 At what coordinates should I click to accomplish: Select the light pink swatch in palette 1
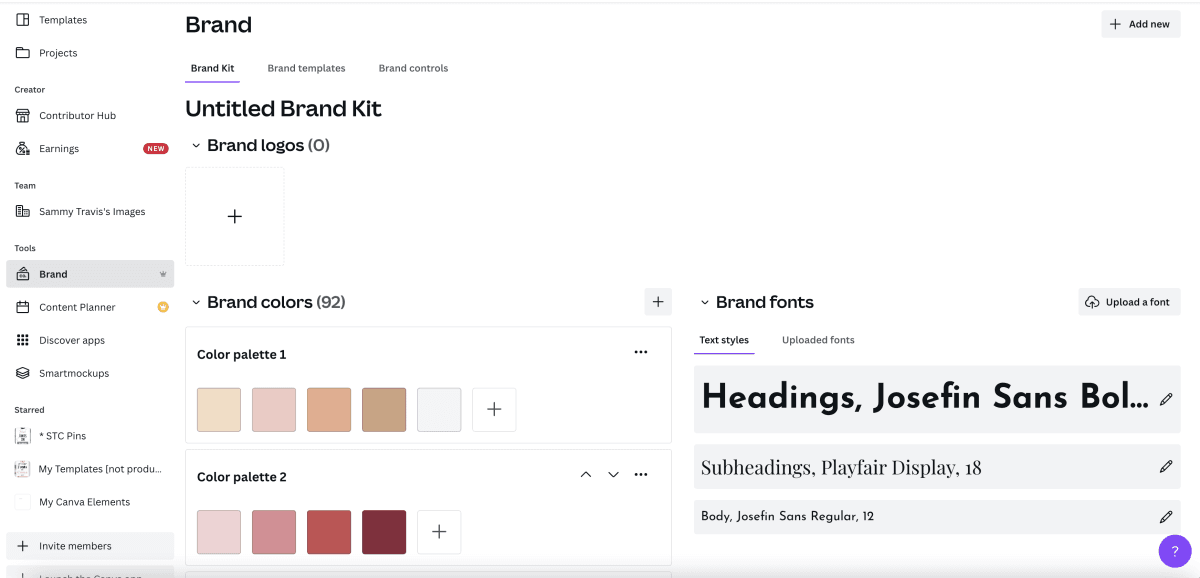[274, 410]
